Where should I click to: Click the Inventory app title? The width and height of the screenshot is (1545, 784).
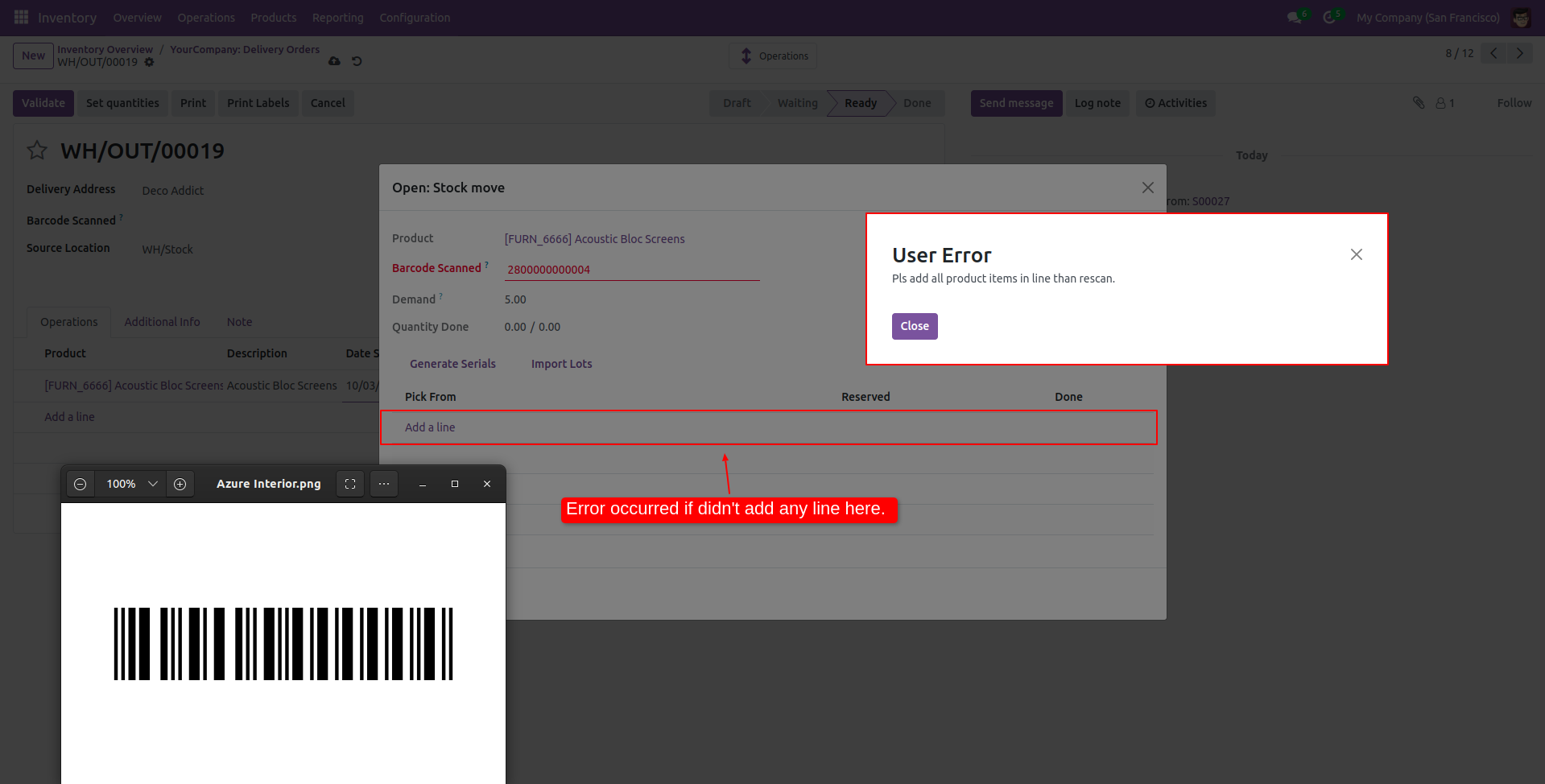point(67,18)
